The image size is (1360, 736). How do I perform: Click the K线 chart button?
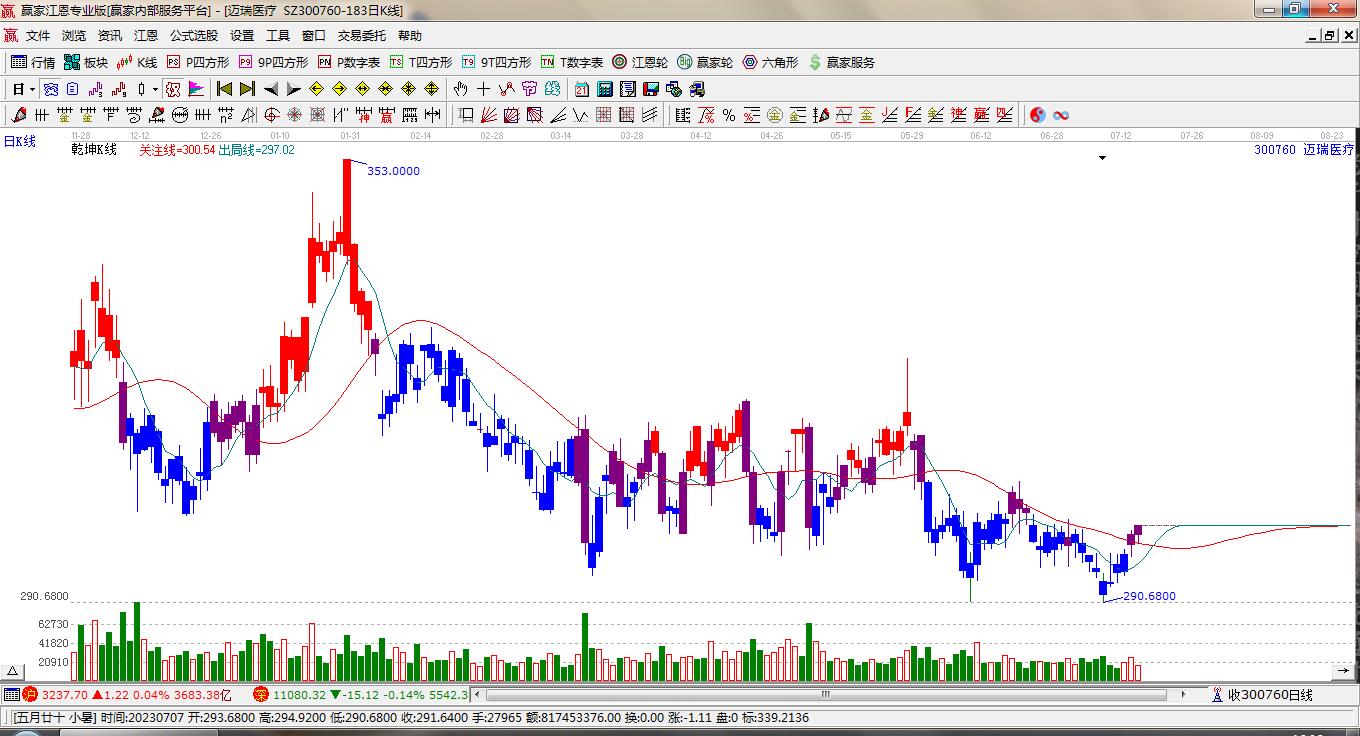pos(137,62)
